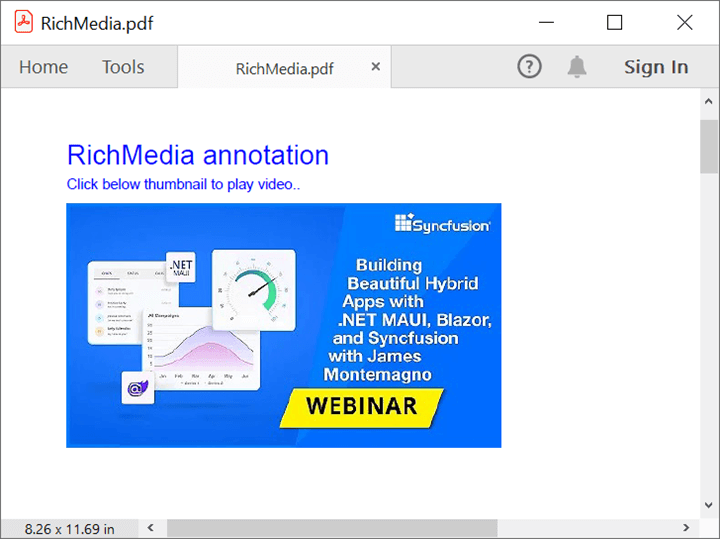Click the Sign In button

[x=656, y=67]
